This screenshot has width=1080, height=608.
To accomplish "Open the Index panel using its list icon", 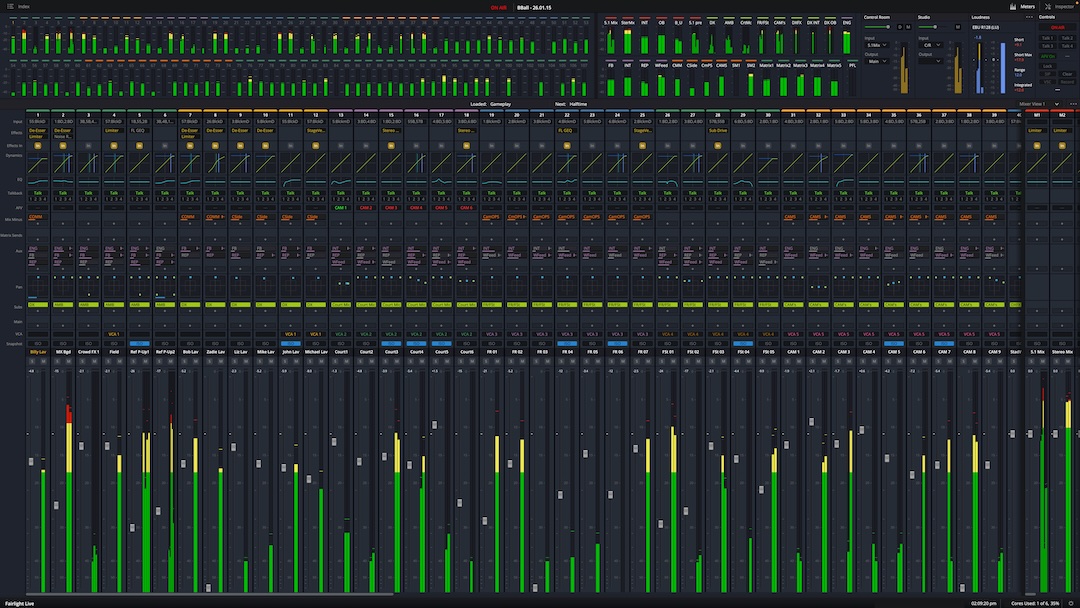I will 10,5.
